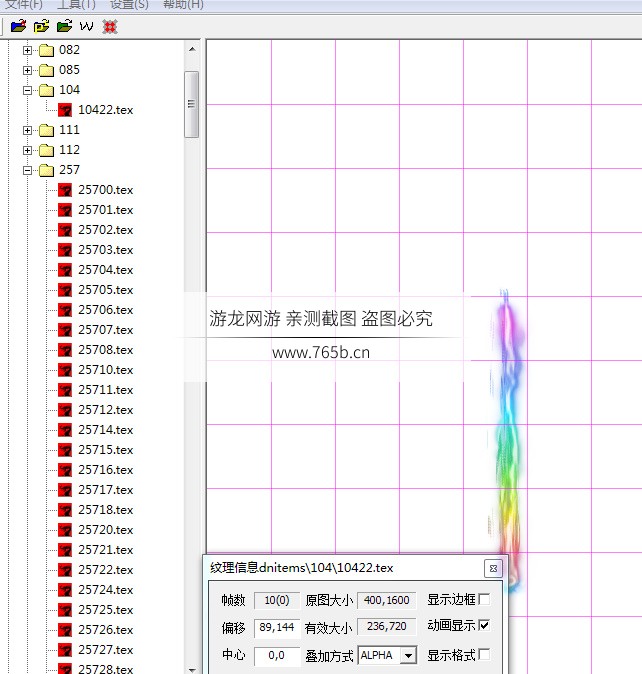The image size is (642, 674).
Task: Click the red icon of 25716.tex
Action: [x=65, y=470]
